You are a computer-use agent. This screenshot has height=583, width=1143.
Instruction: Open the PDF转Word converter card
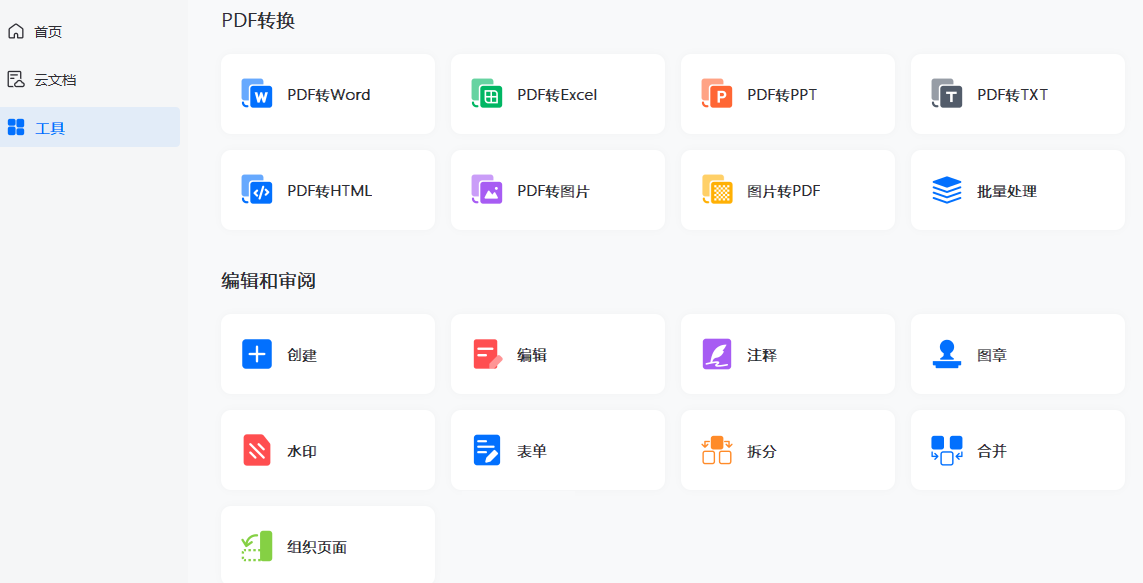328,94
